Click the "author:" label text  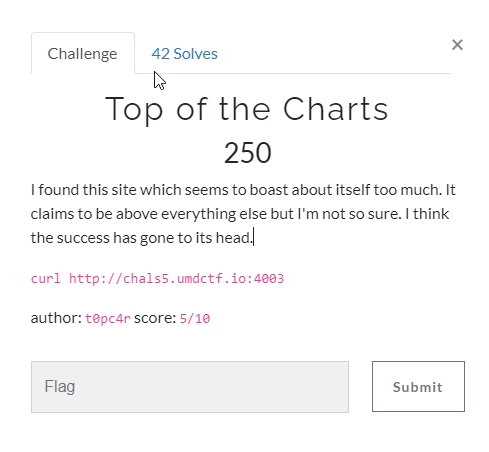pyautogui.click(x=56, y=318)
